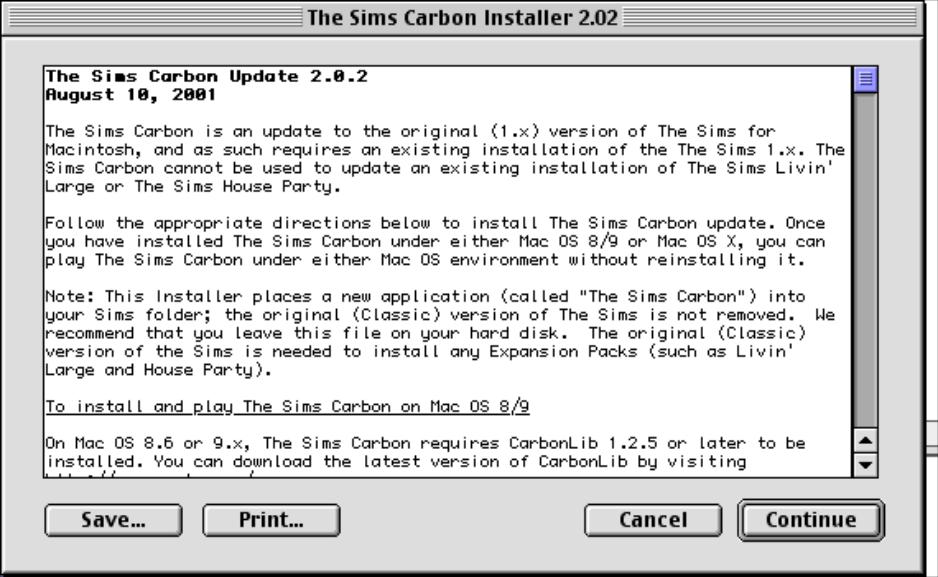Viewport: 938px width, 577px height.
Task: Print the readme with Print... button
Action: (x=270, y=520)
